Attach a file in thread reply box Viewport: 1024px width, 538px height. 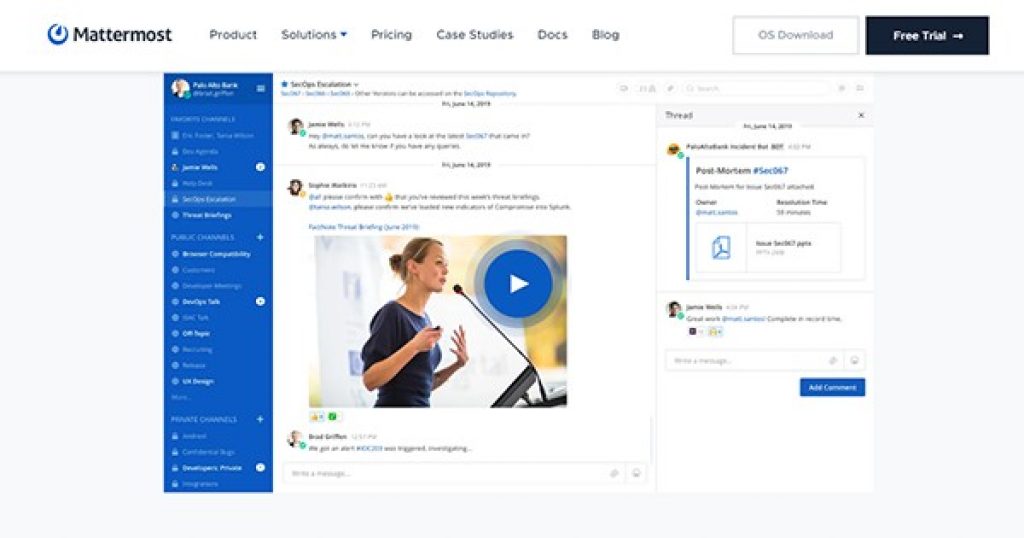tap(833, 360)
